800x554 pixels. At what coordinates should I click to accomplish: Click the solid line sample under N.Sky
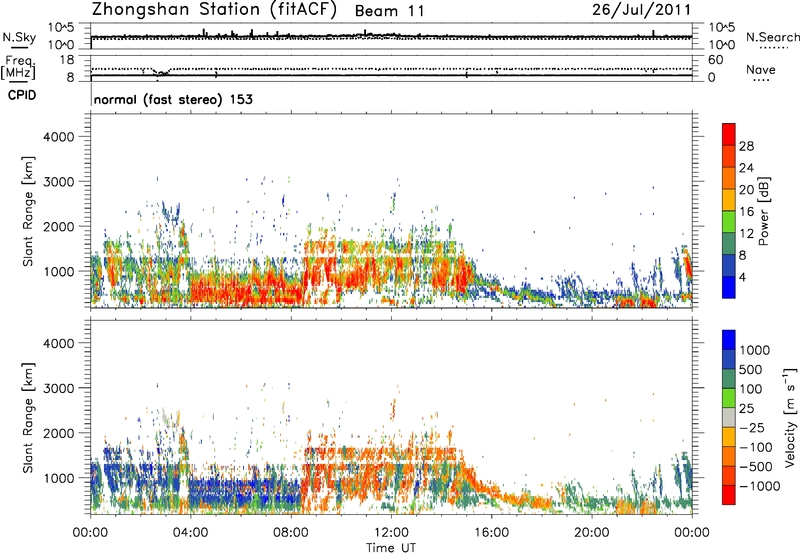click(19, 47)
